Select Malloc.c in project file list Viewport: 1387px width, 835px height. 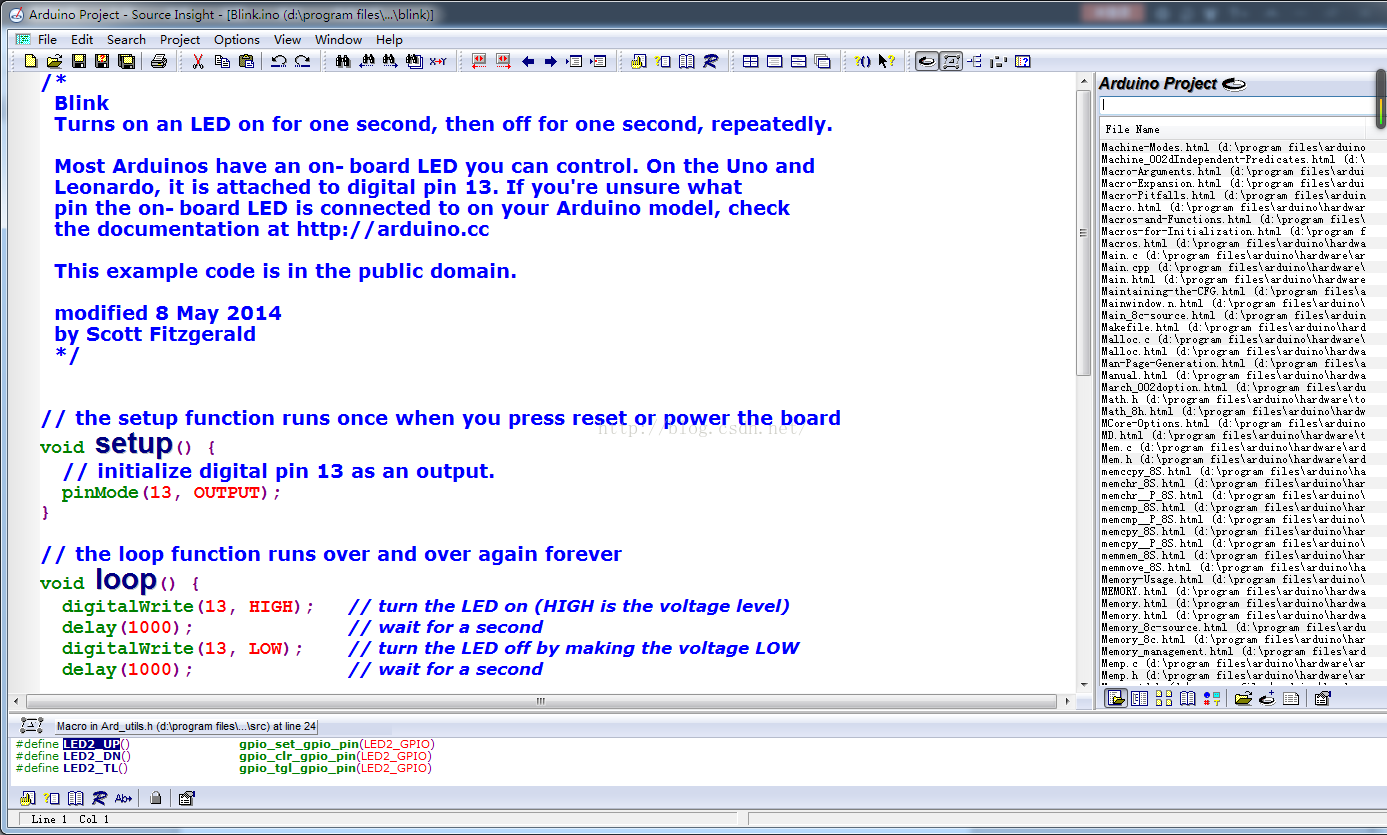1232,339
